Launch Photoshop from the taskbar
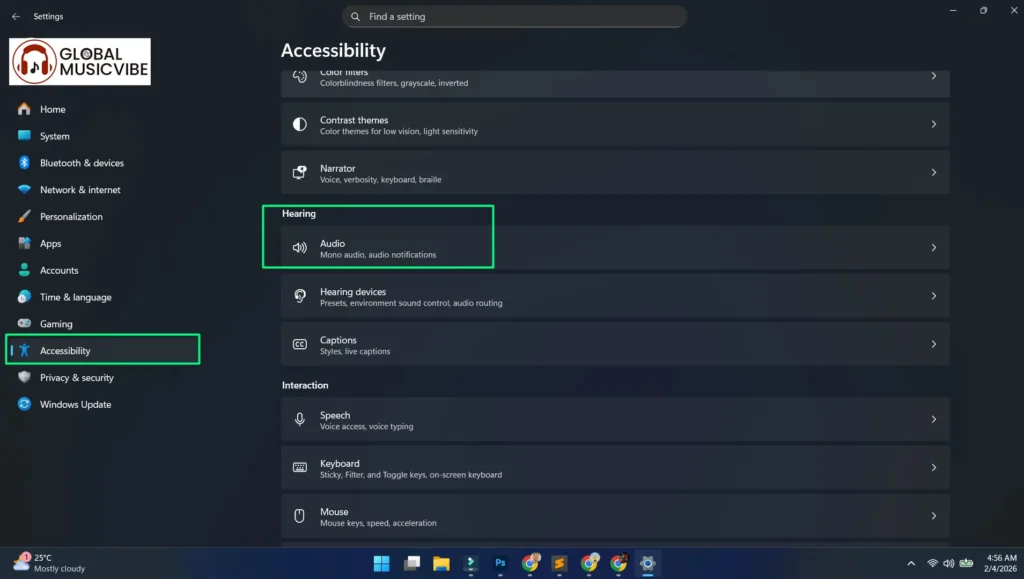 click(x=500, y=563)
